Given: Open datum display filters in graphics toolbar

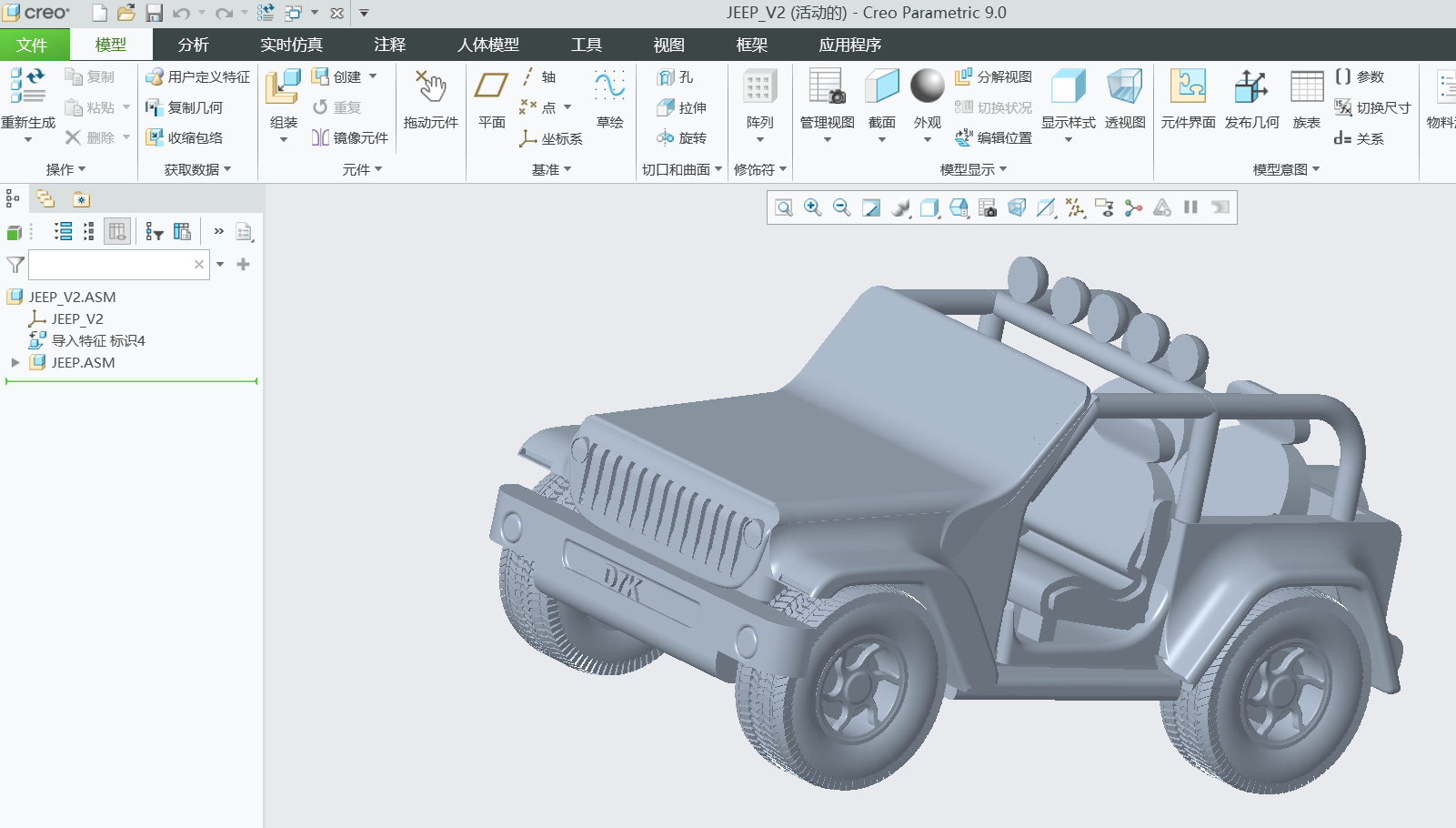Looking at the screenshot, I should [1075, 207].
